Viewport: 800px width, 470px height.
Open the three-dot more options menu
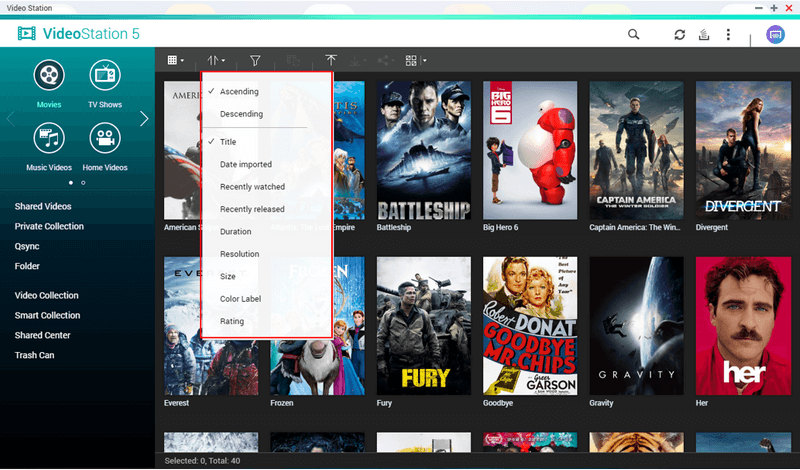(x=728, y=34)
